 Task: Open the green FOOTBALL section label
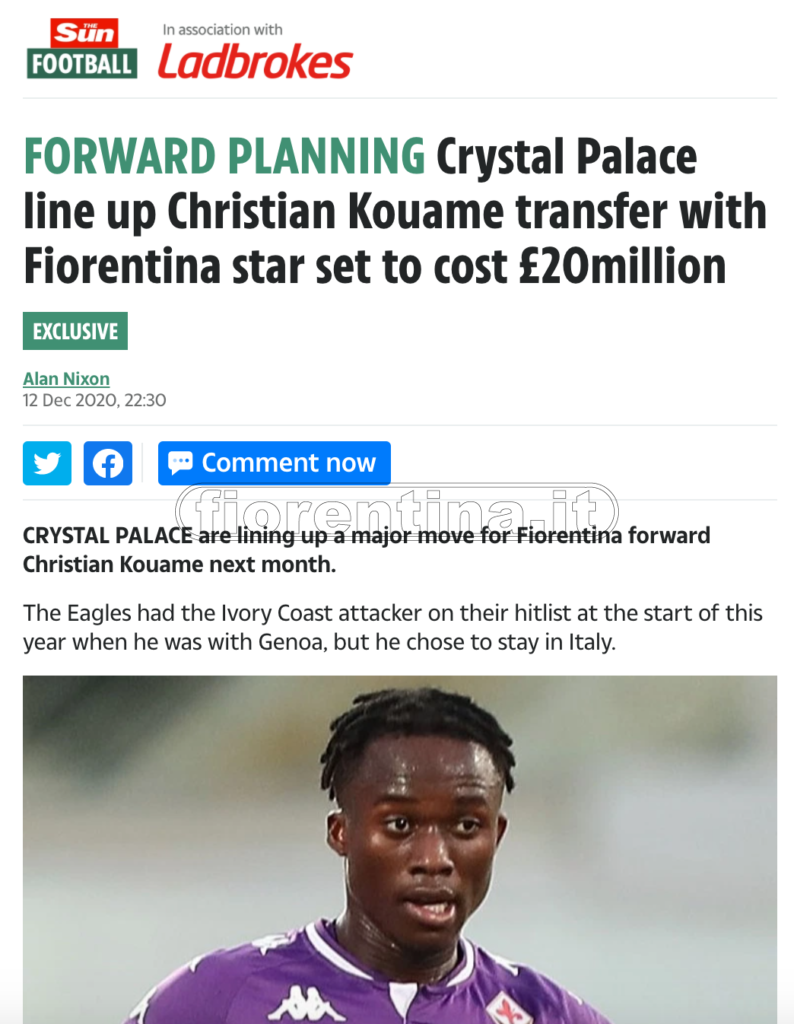pyautogui.click(x=81, y=64)
